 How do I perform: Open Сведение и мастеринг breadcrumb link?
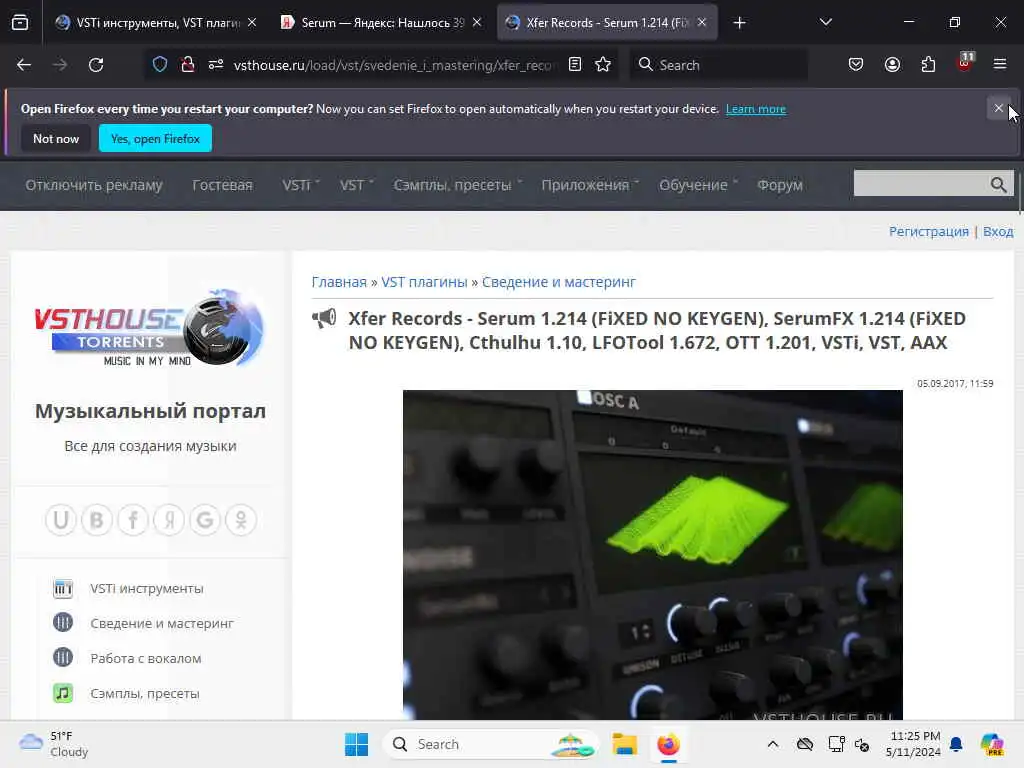[x=558, y=281]
